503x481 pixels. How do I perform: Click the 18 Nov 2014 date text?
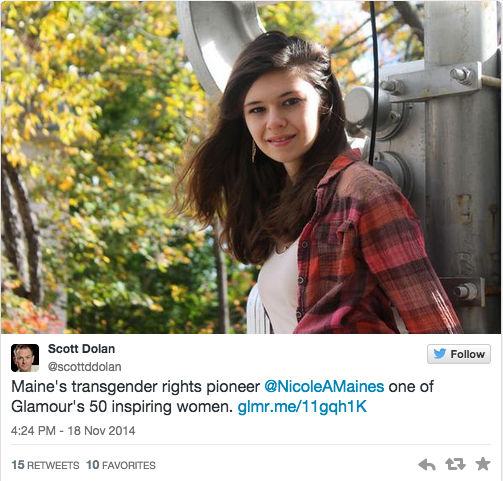pyautogui.click(x=101, y=431)
